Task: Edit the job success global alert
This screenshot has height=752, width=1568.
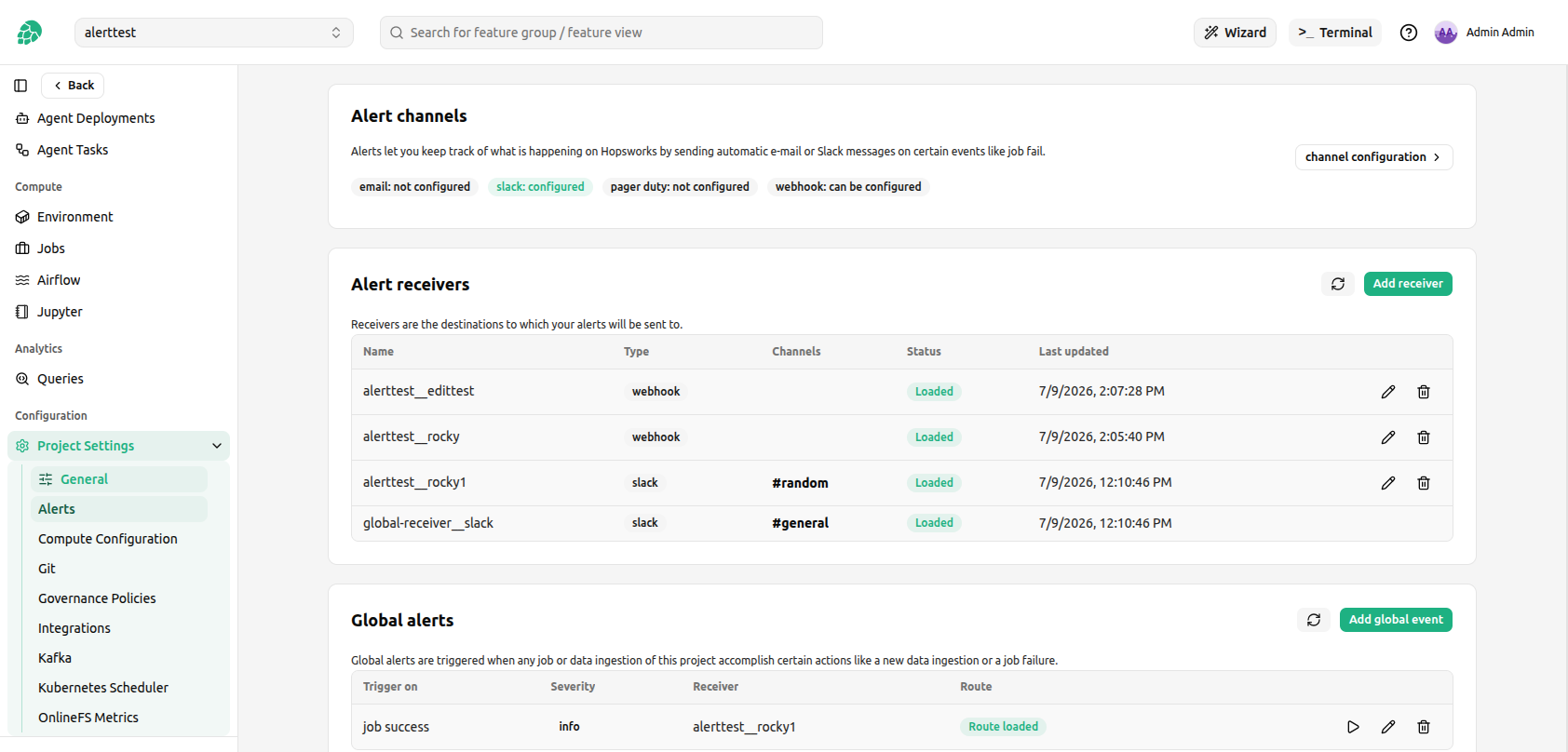Action: coord(1388,727)
